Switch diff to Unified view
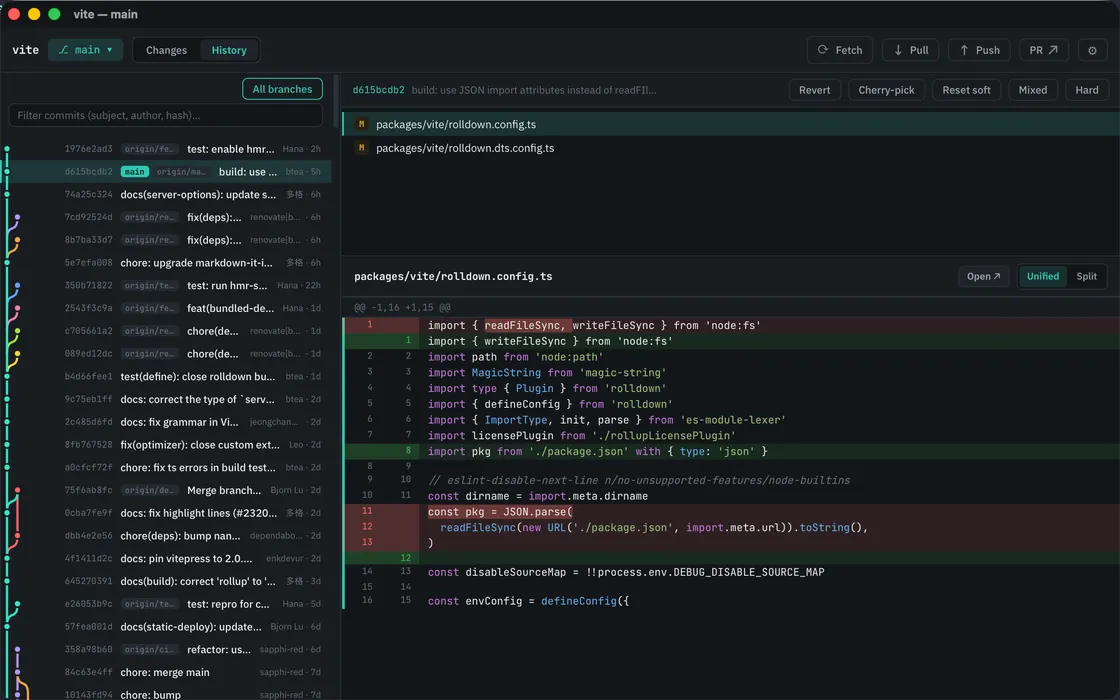The image size is (1120, 700). [x=1042, y=276]
